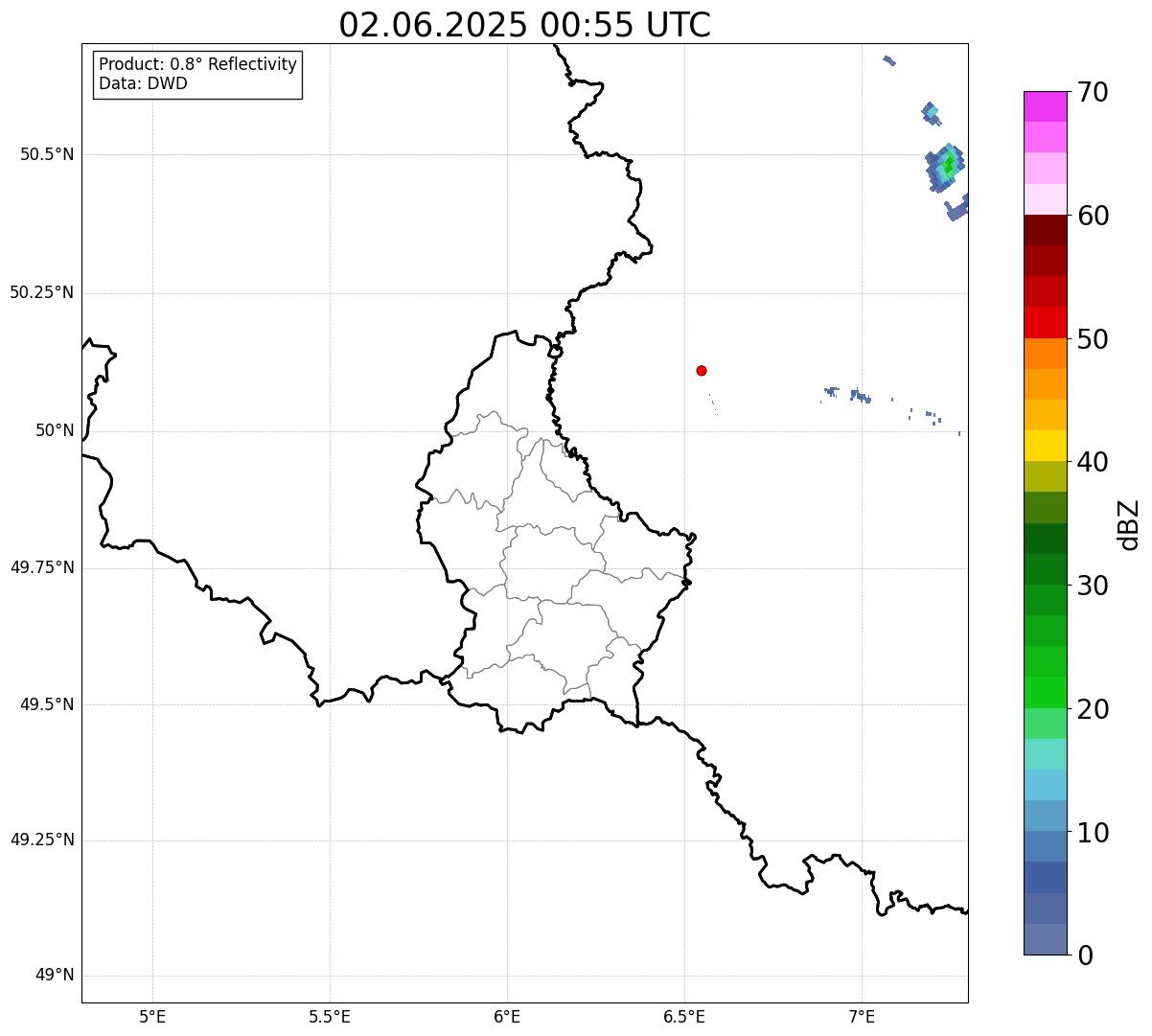Click the 5°E longitude label

(152, 1016)
